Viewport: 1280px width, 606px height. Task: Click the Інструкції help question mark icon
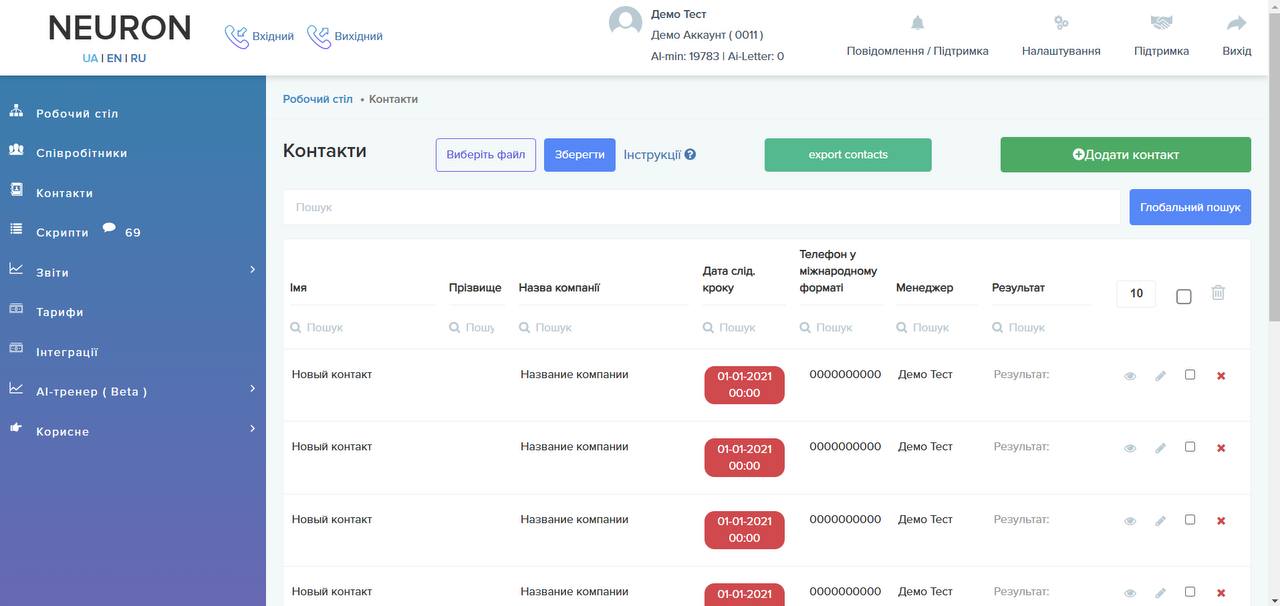coord(690,155)
